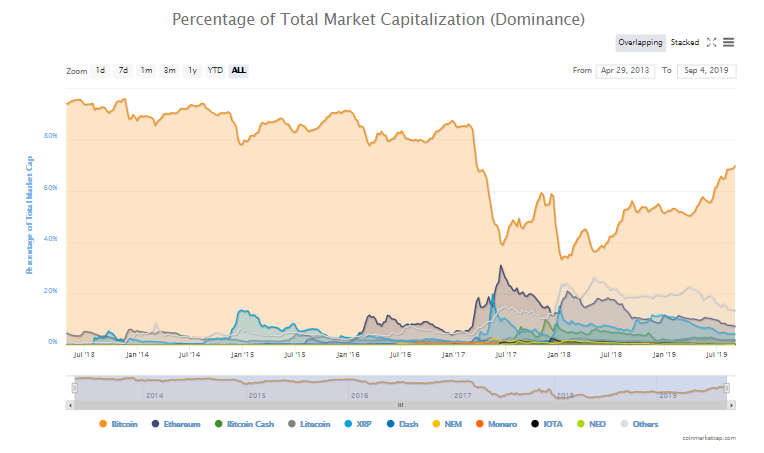Click the navigator right scroll arrow

(731, 405)
